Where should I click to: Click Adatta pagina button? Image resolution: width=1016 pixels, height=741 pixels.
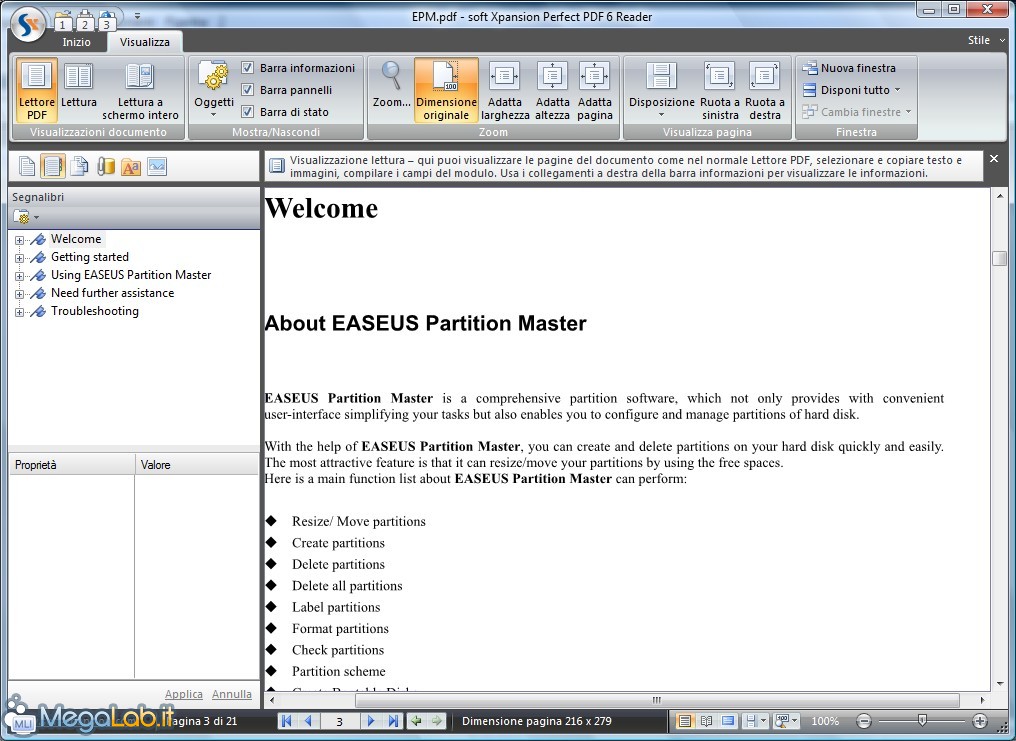595,90
